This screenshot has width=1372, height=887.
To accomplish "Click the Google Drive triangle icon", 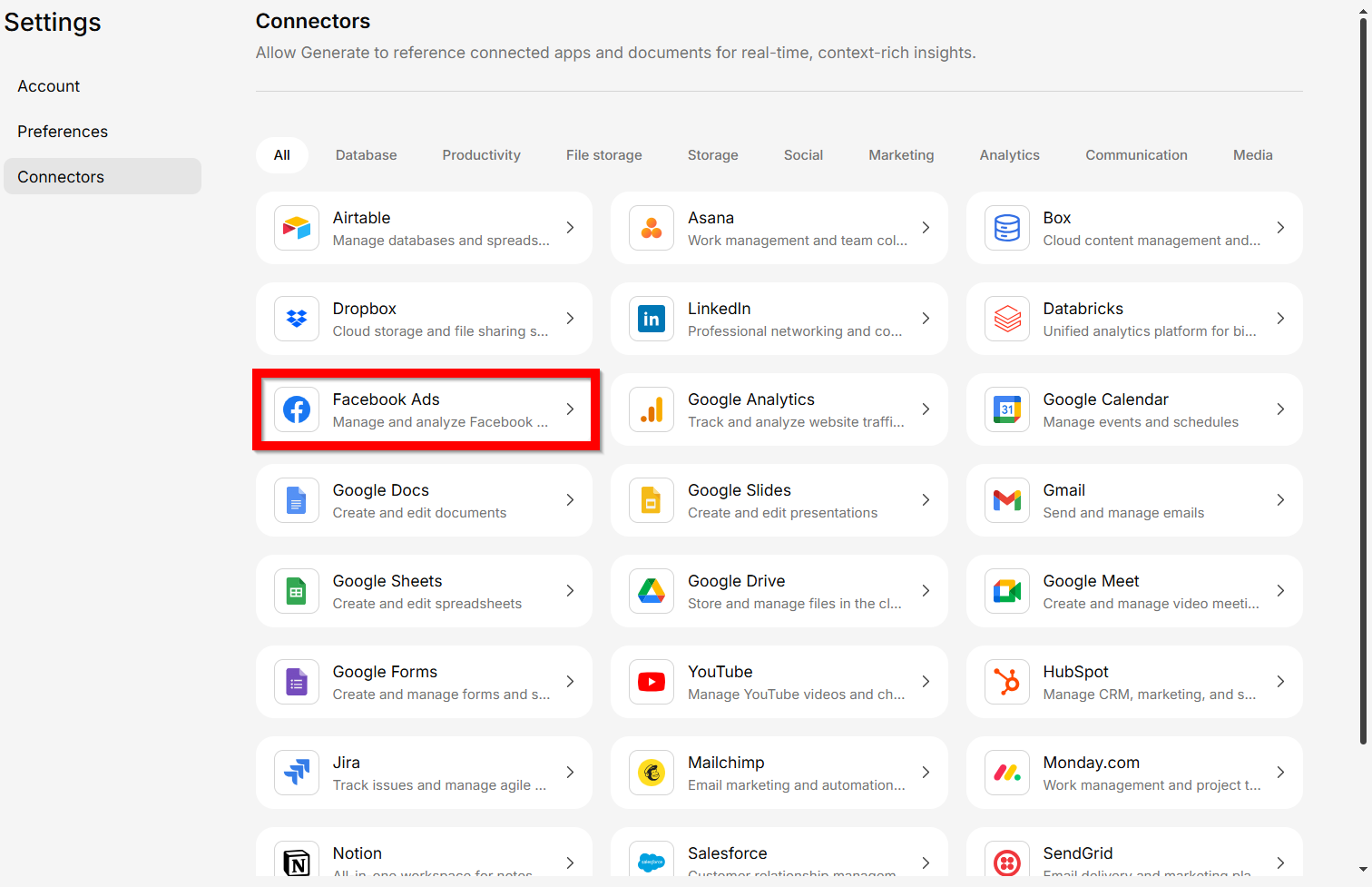I will tap(652, 591).
